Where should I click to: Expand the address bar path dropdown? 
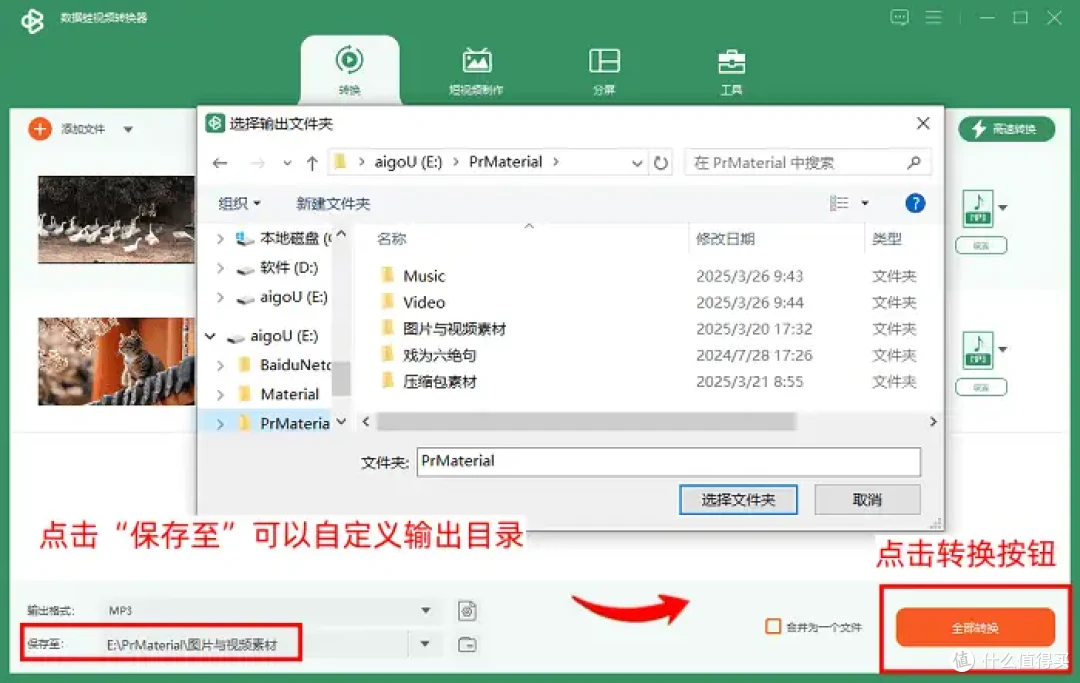pos(637,163)
